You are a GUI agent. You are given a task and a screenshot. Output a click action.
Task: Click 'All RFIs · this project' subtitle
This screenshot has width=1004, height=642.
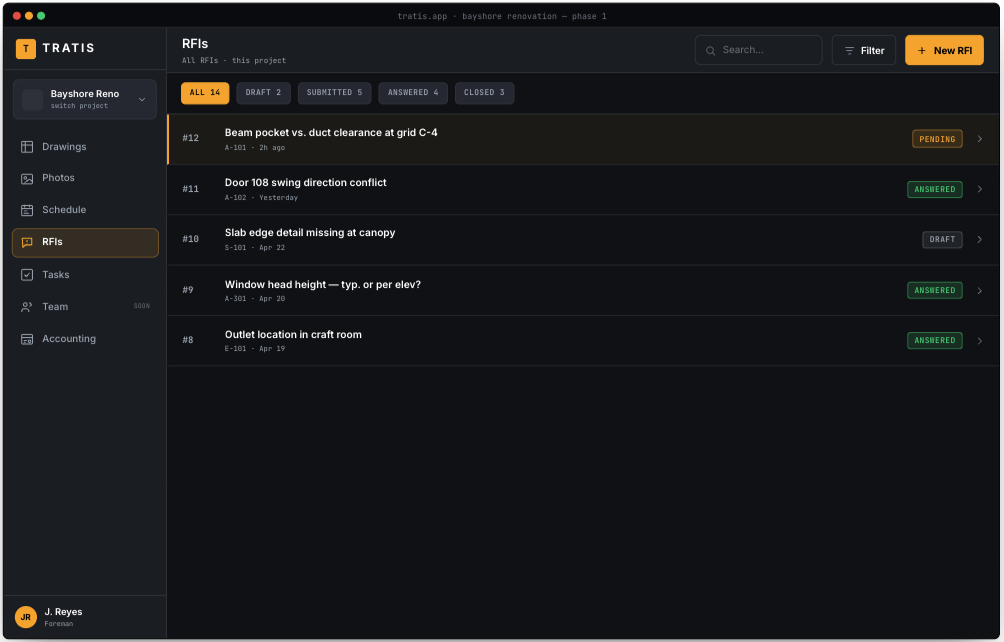pyautogui.click(x=234, y=61)
